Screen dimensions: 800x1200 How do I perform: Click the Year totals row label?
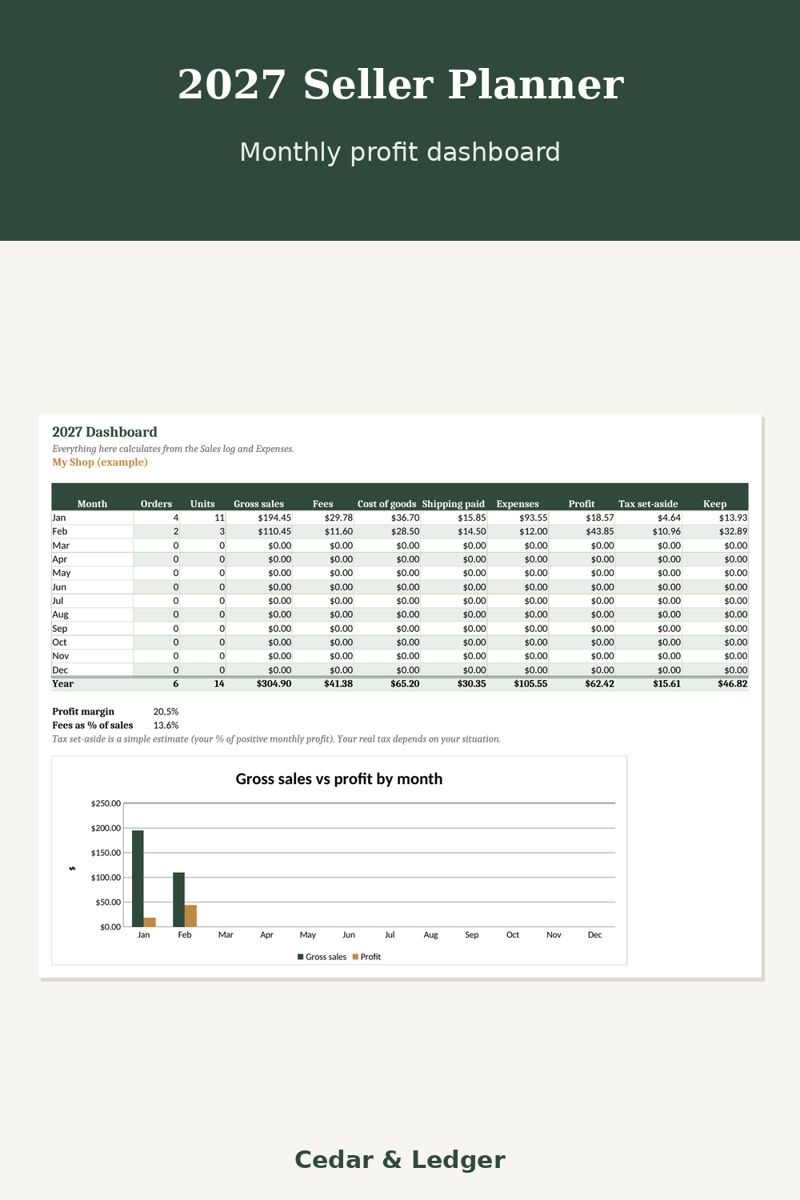[62, 684]
